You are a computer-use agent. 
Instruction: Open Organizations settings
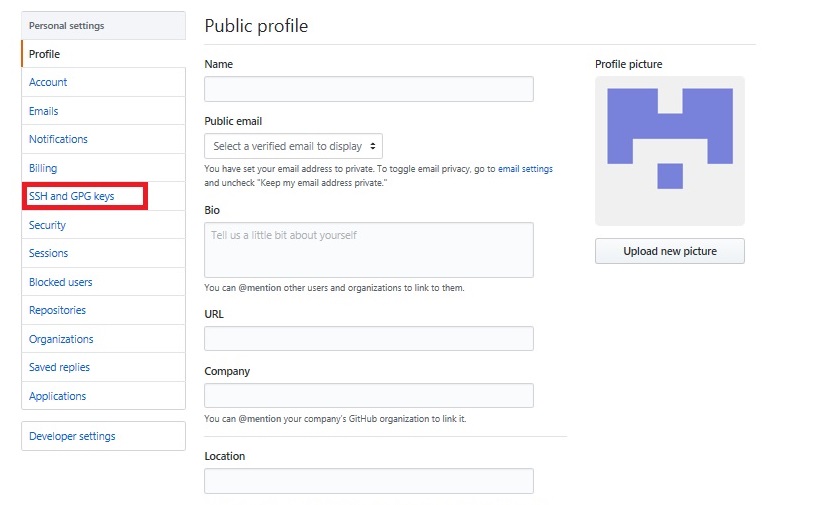tap(61, 339)
